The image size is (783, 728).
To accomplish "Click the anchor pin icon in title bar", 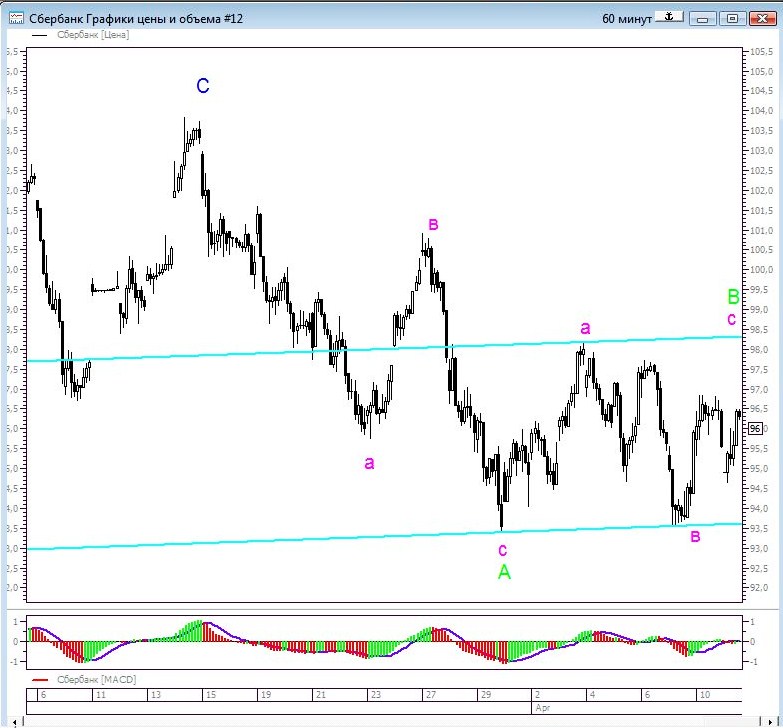I will 669,18.
